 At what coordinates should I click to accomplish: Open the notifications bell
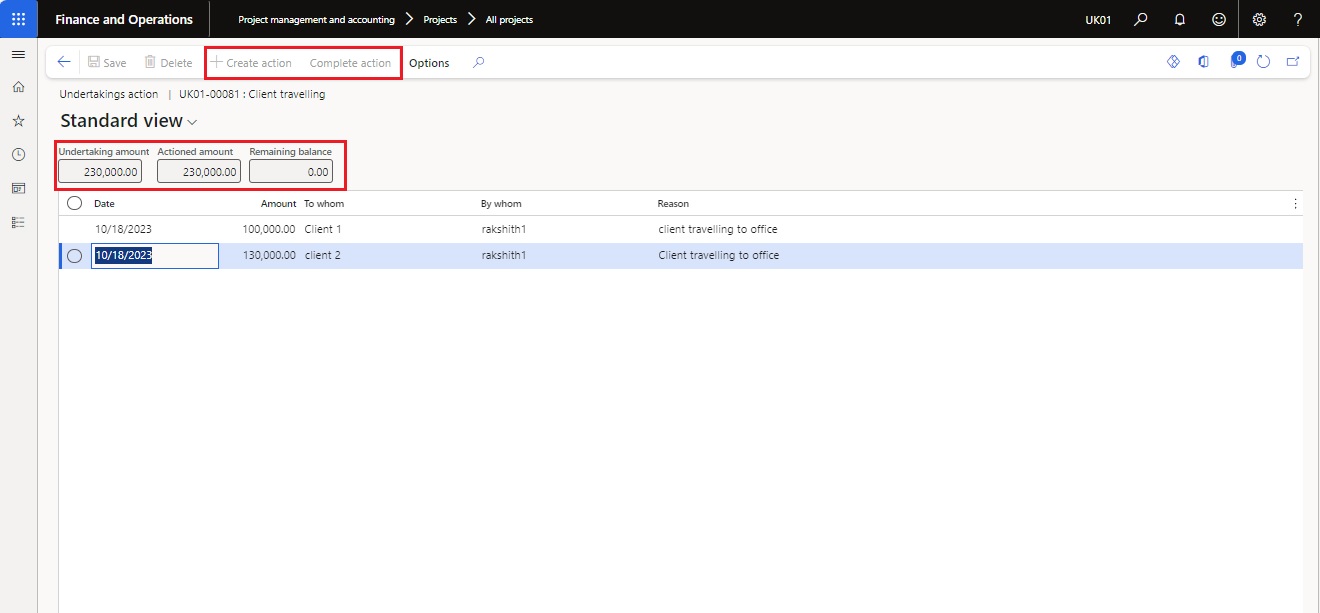(x=1180, y=19)
